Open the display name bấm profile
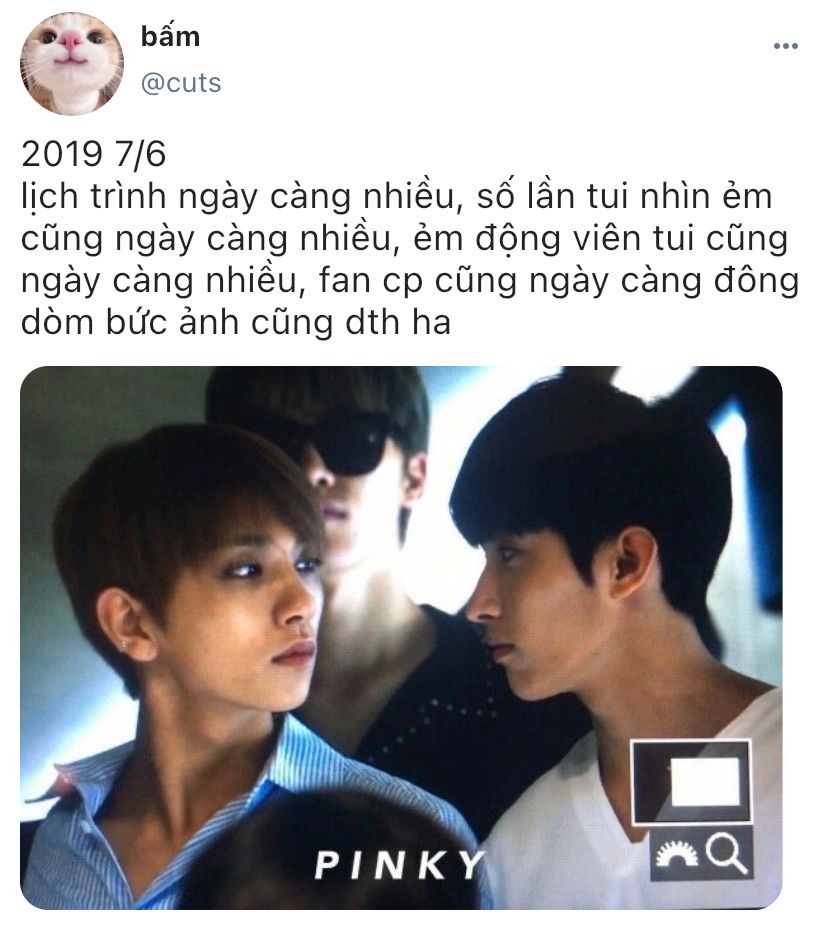This screenshot has width=828, height=932. tap(170, 37)
